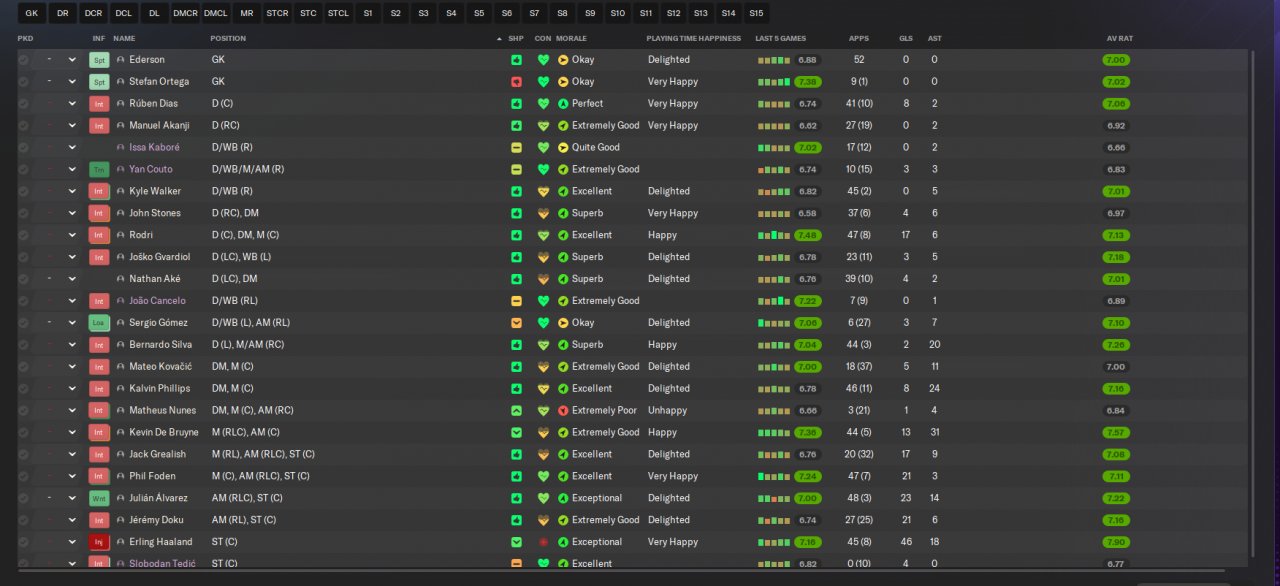Open the selection dropdown for Nathan Aké

[72, 279]
